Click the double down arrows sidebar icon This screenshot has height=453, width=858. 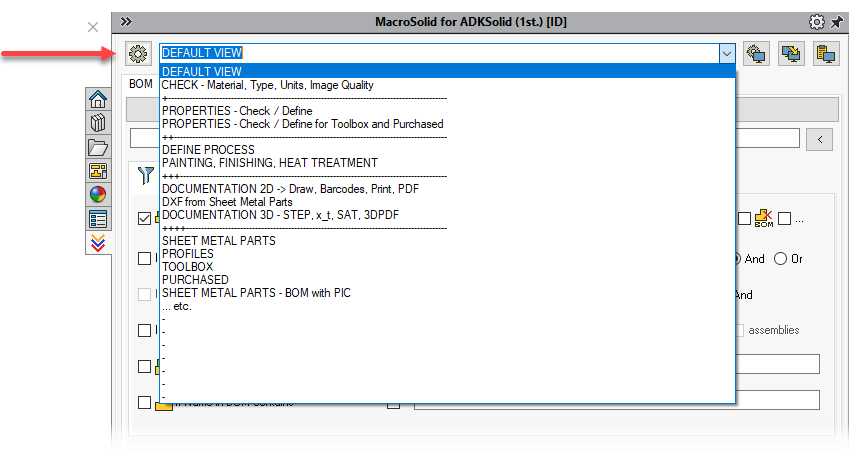pos(98,243)
